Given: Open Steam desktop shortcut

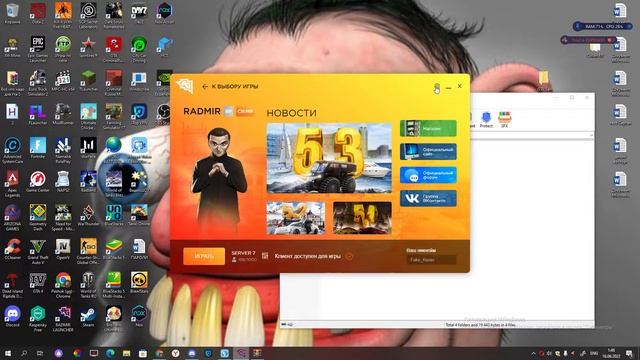Looking at the screenshot, I should 88,316.
